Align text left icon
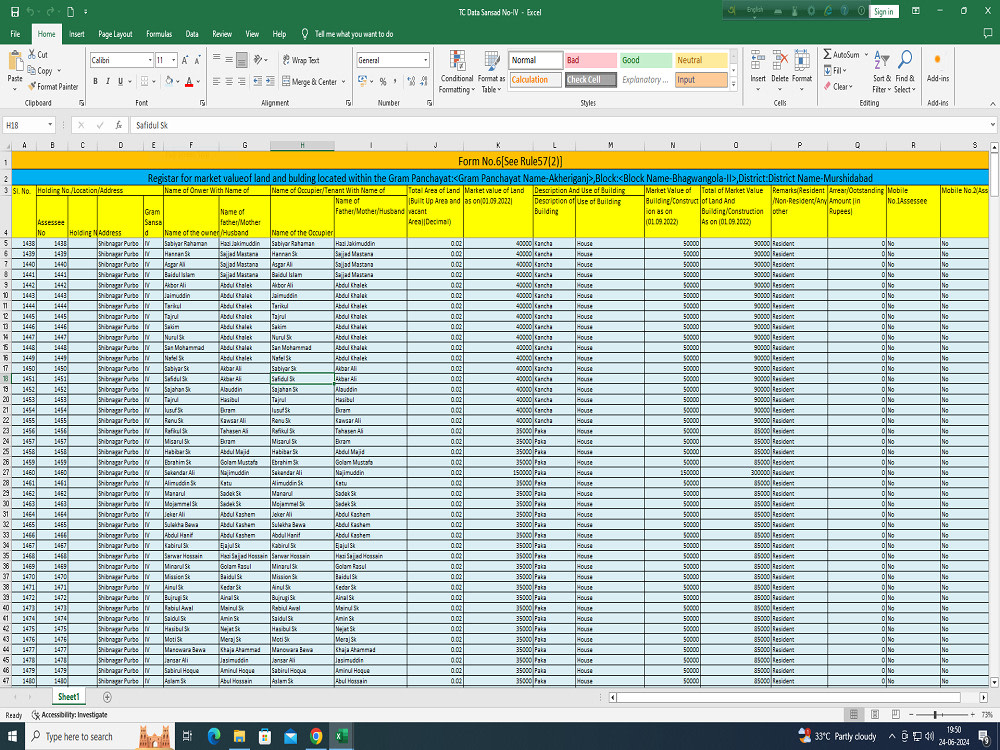This screenshot has height=750, width=1000. [217, 81]
